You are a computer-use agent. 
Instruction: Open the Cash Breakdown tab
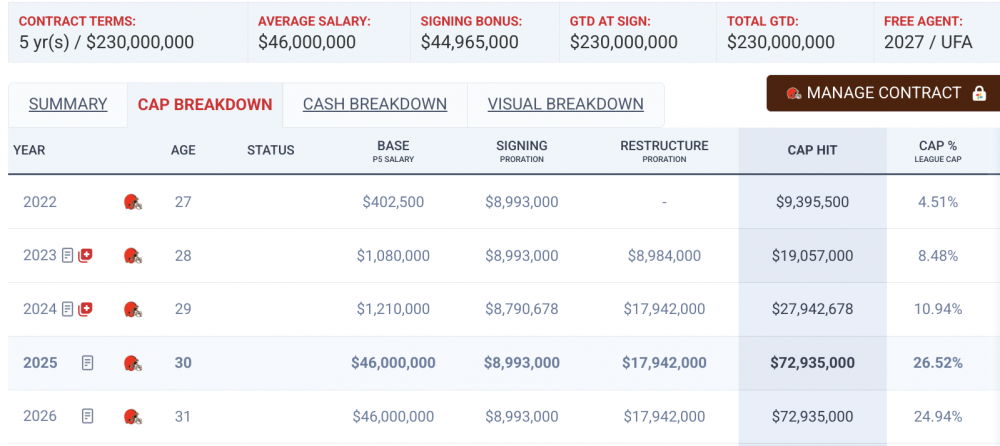tap(375, 104)
